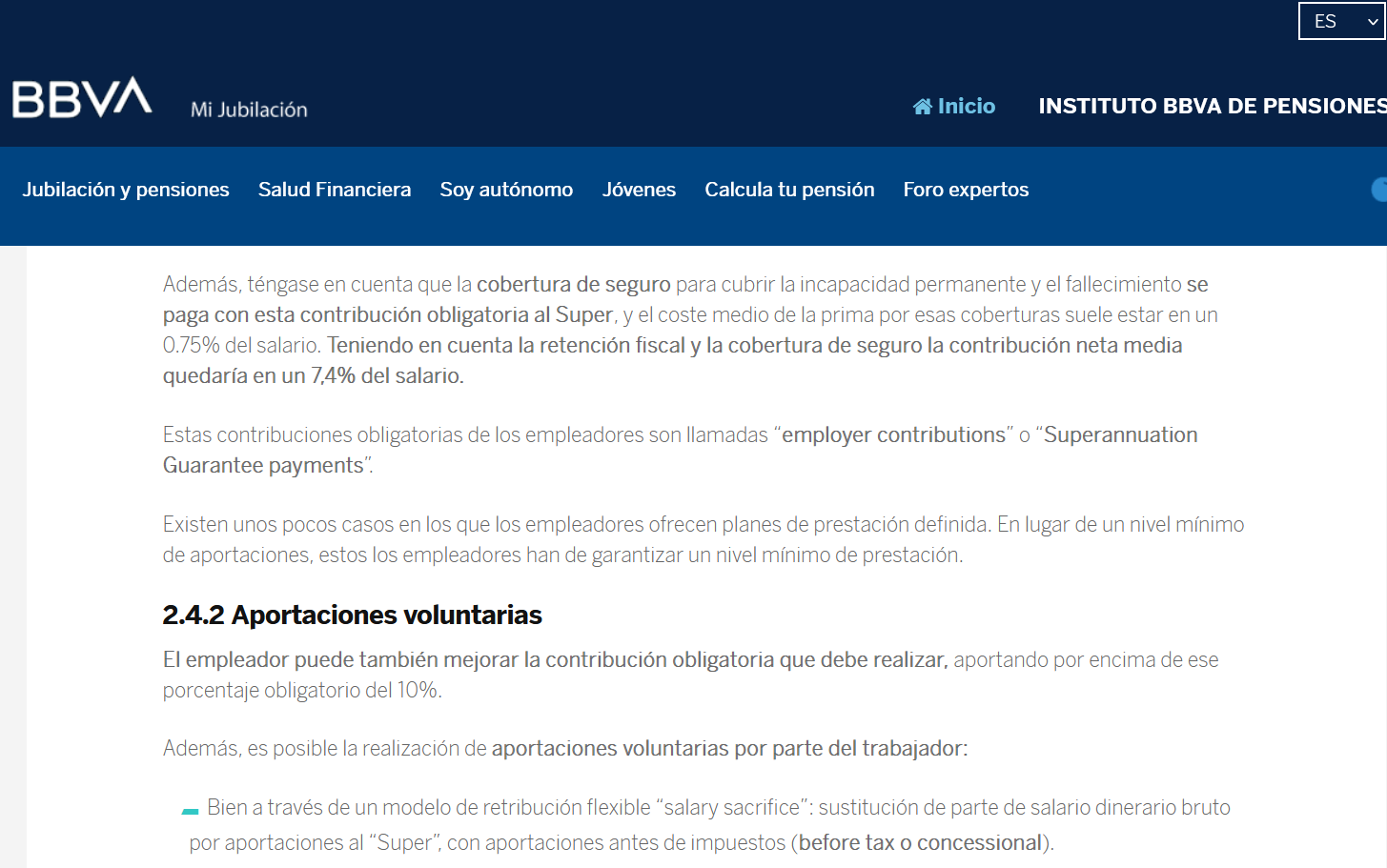Click the text 'Superannuation Guarantee payments'
The height and width of the screenshot is (868, 1387).
click(680, 450)
